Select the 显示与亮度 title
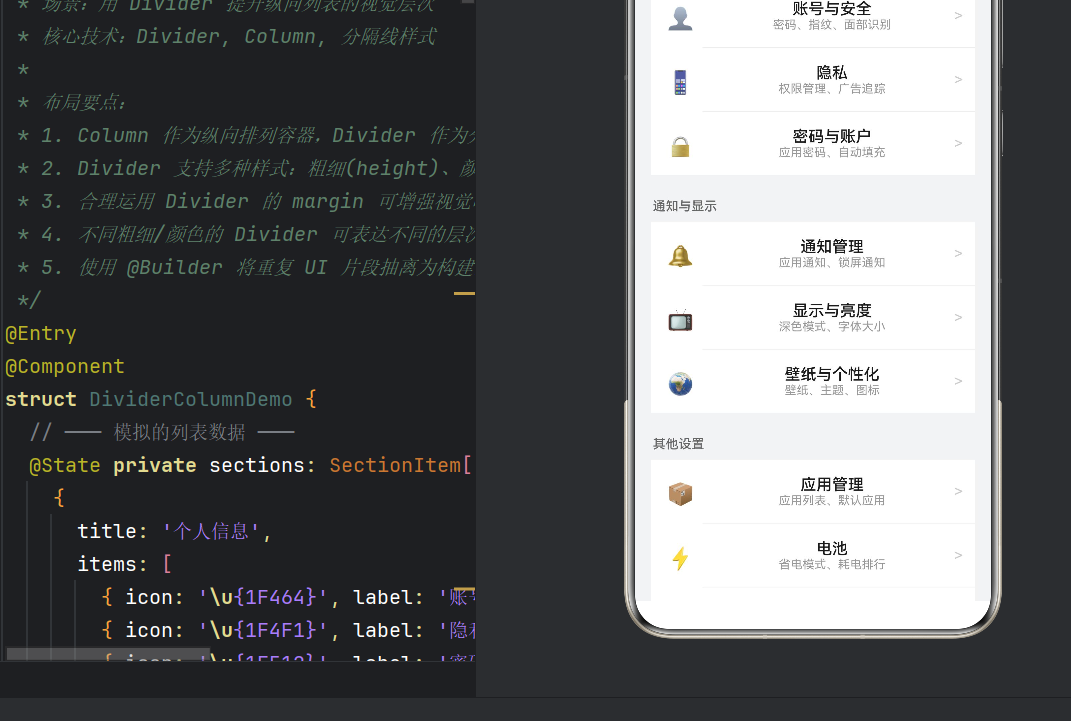The image size is (1071, 721). (832, 310)
